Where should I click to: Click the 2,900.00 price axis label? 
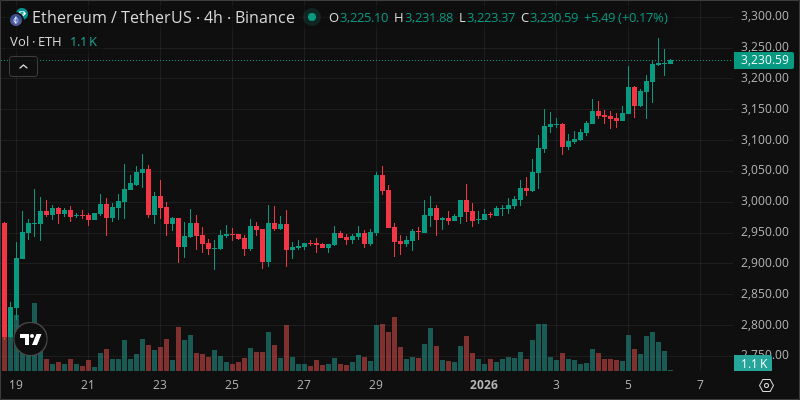click(x=763, y=263)
